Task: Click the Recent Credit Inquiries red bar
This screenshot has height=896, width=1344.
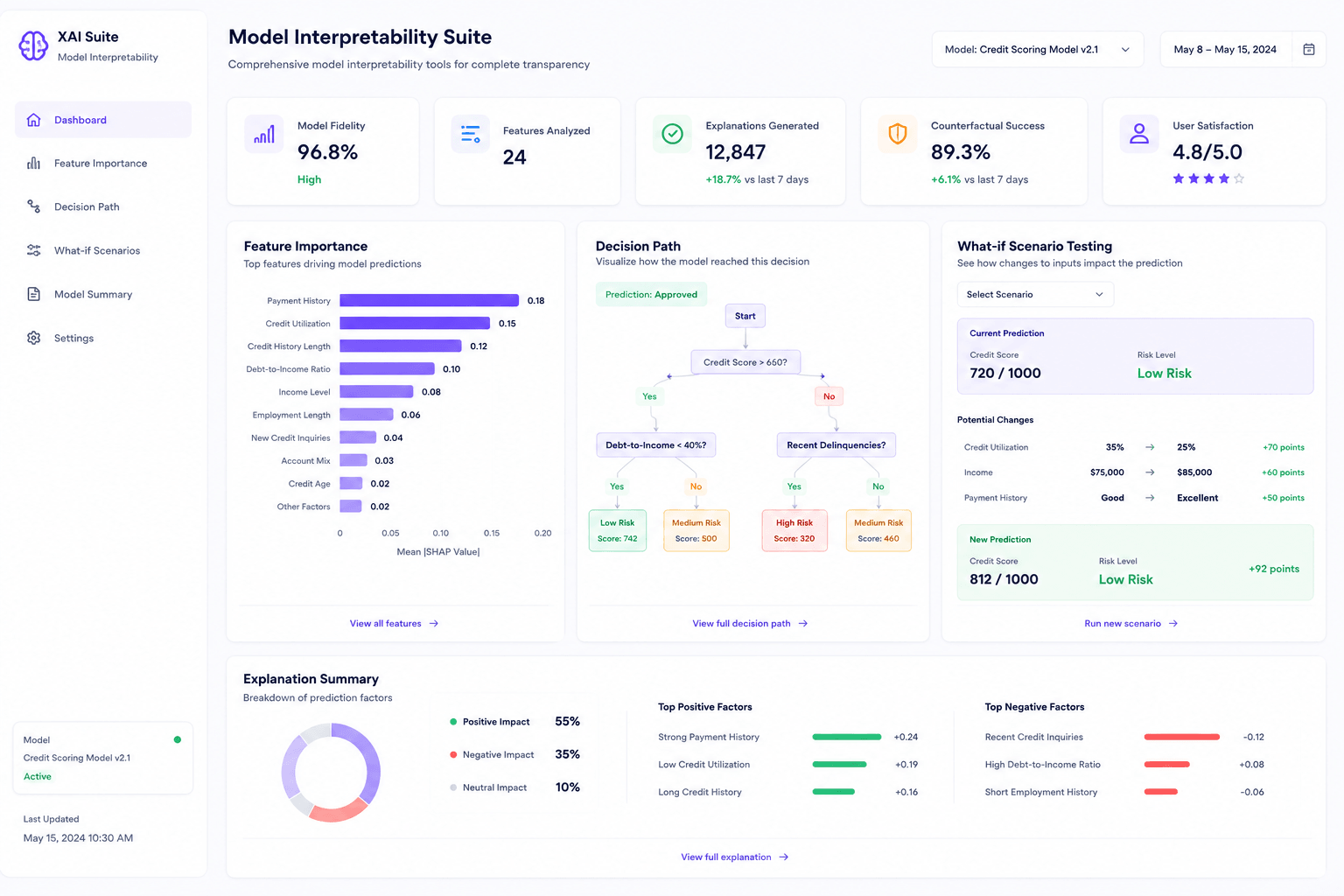Action: [1182, 738]
